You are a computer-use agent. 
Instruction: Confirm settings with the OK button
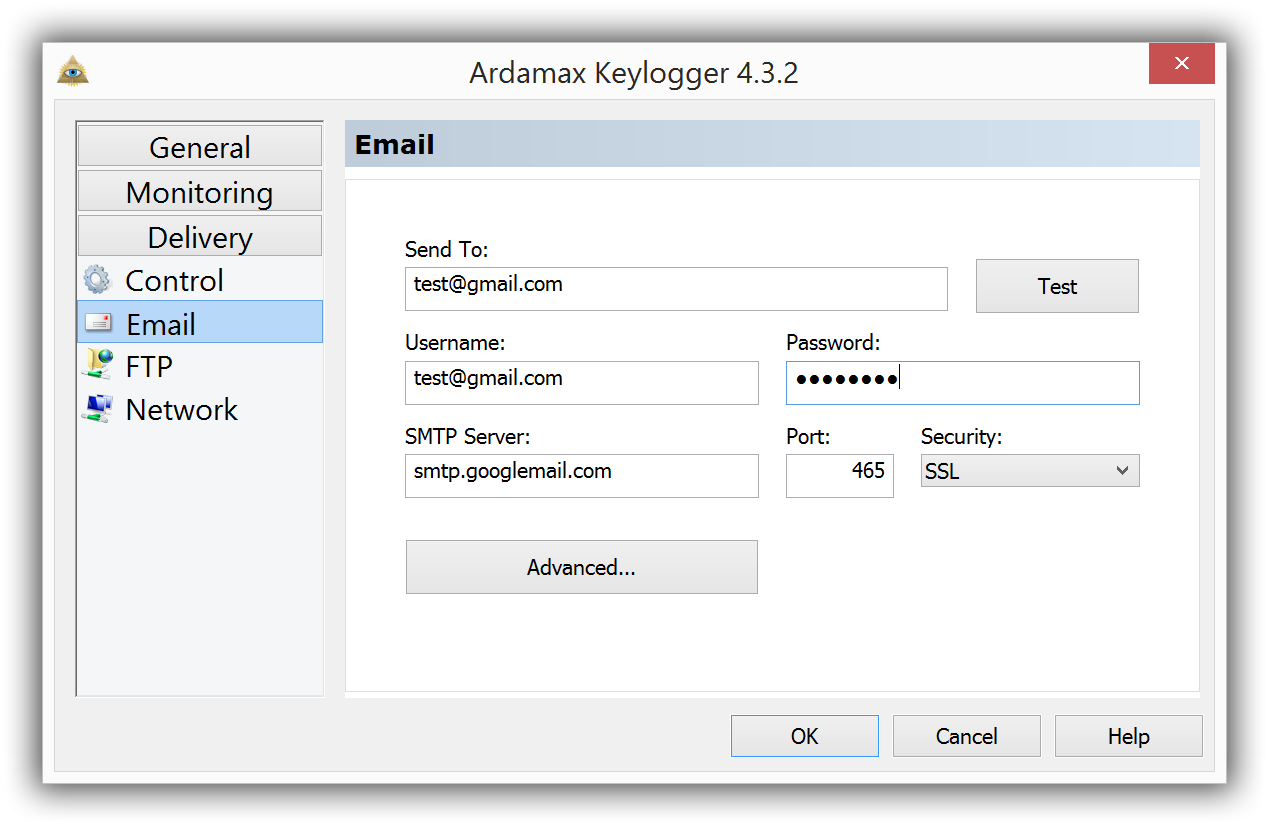(805, 736)
